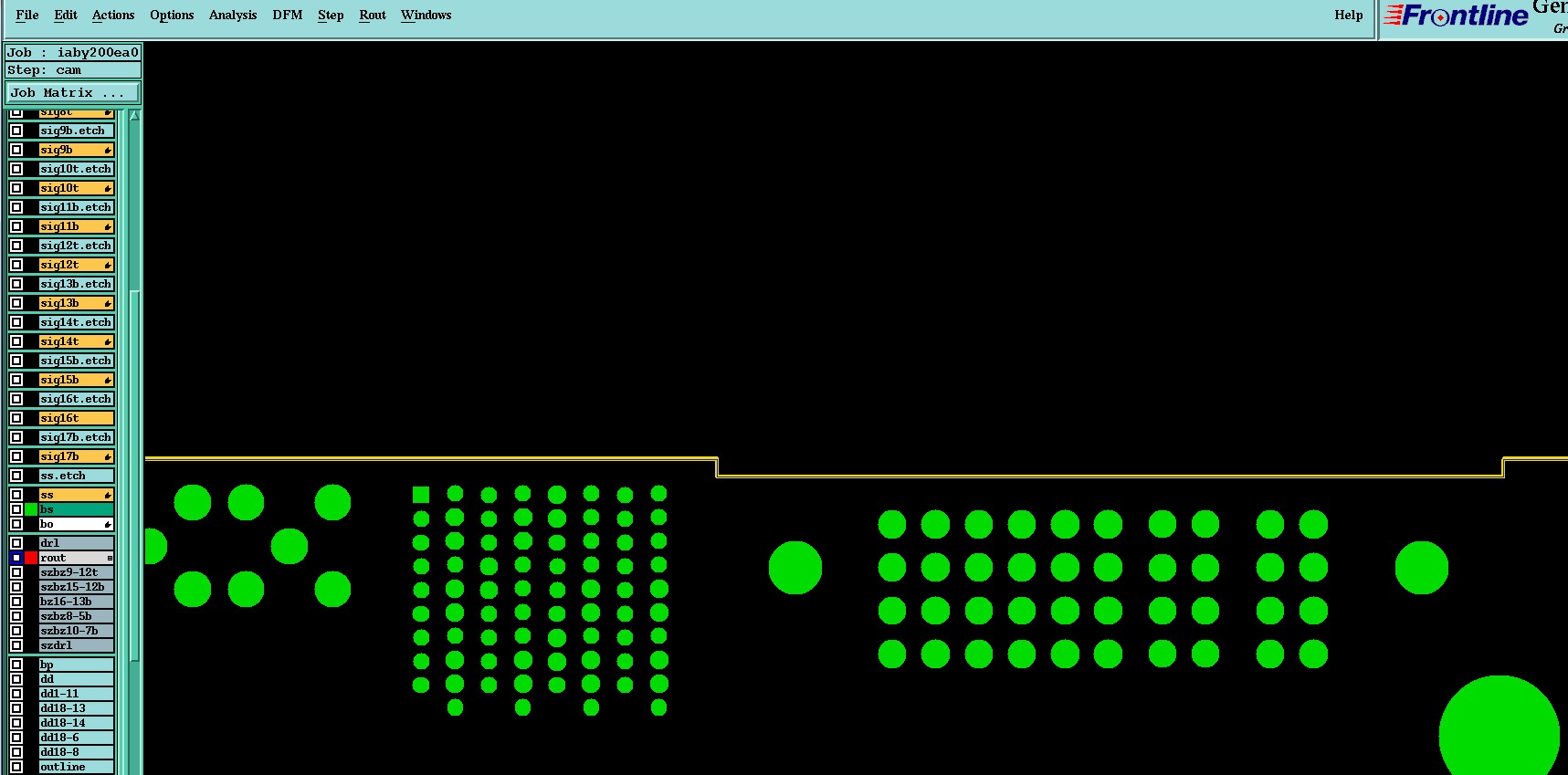The height and width of the screenshot is (775, 1568).
Task: Open the Rout menu
Action: [x=373, y=15]
